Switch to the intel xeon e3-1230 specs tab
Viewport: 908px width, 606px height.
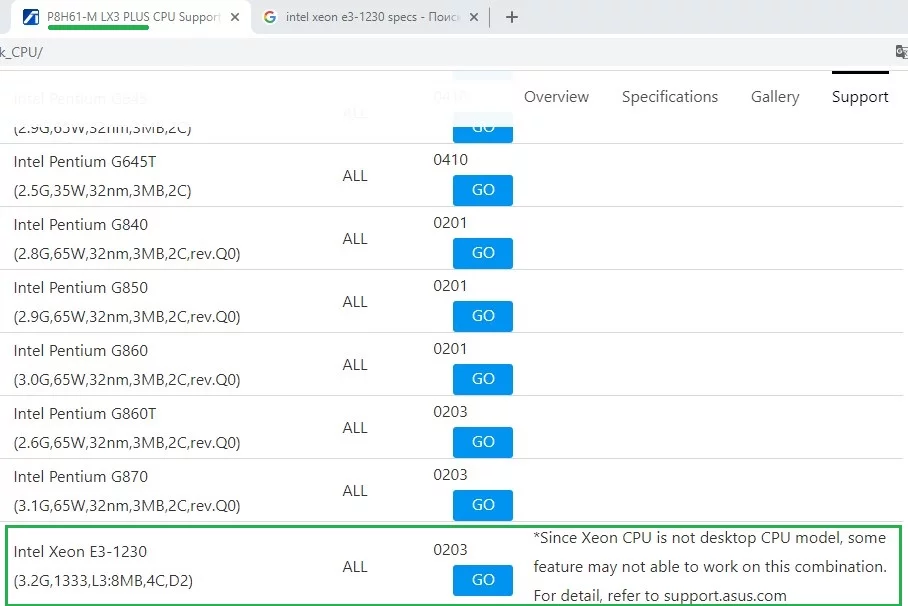coord(372,17)
